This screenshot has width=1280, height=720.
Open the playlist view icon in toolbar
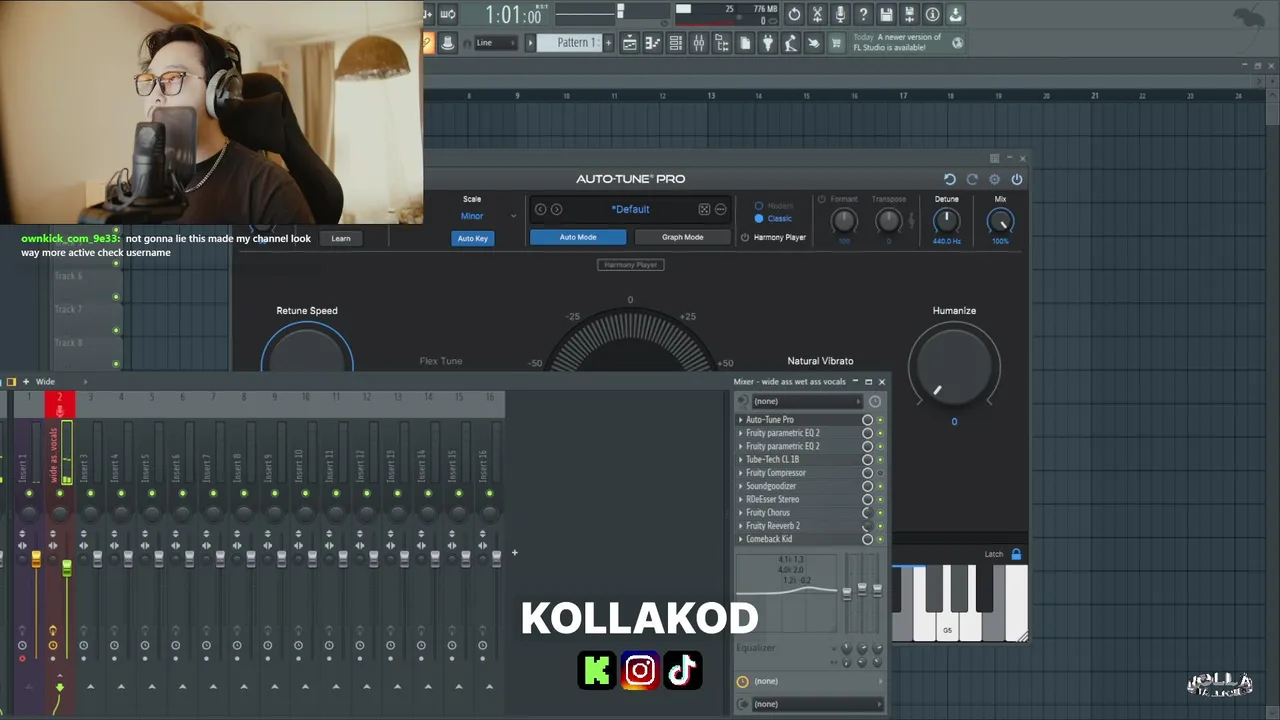tap(630, 43)
